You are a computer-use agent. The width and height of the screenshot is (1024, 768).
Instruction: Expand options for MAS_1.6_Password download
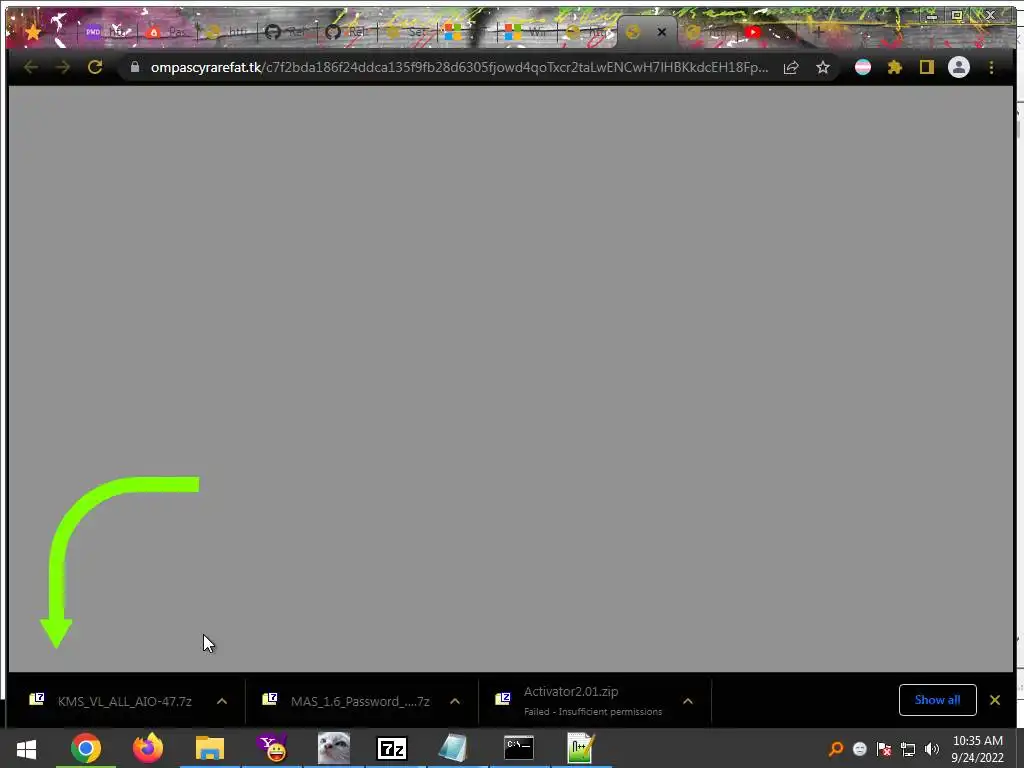[x=455, y=701]
